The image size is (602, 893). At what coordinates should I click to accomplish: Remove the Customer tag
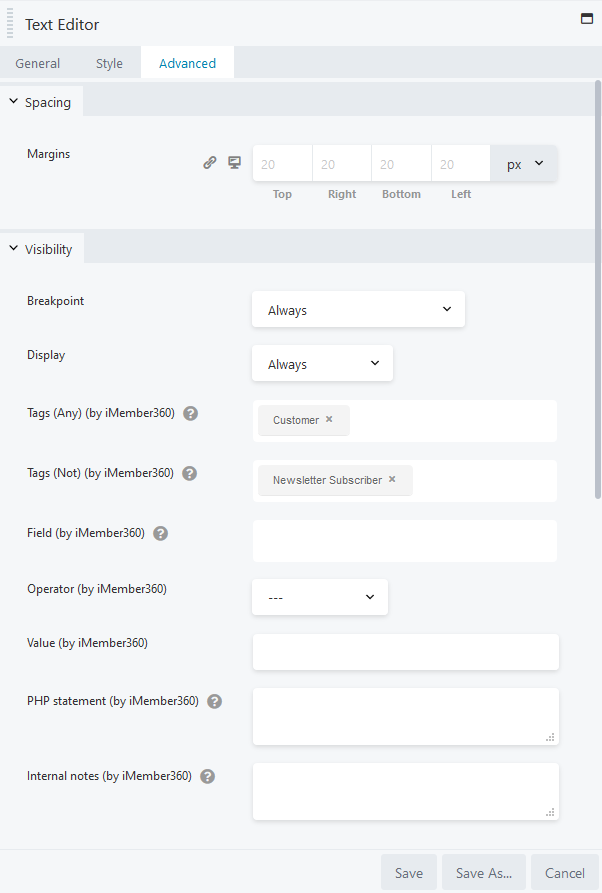click(x=327, y=420)
